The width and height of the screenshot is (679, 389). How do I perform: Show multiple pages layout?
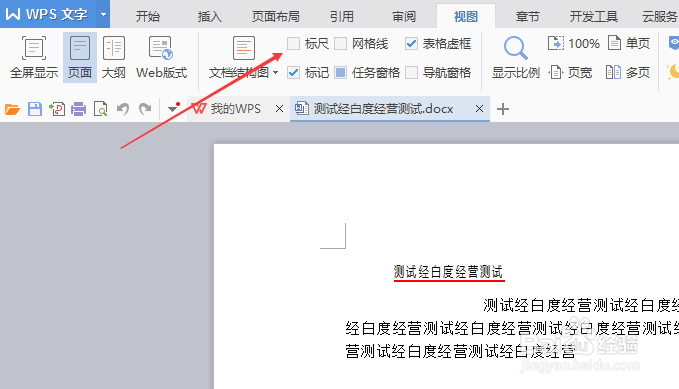[628, 72]
